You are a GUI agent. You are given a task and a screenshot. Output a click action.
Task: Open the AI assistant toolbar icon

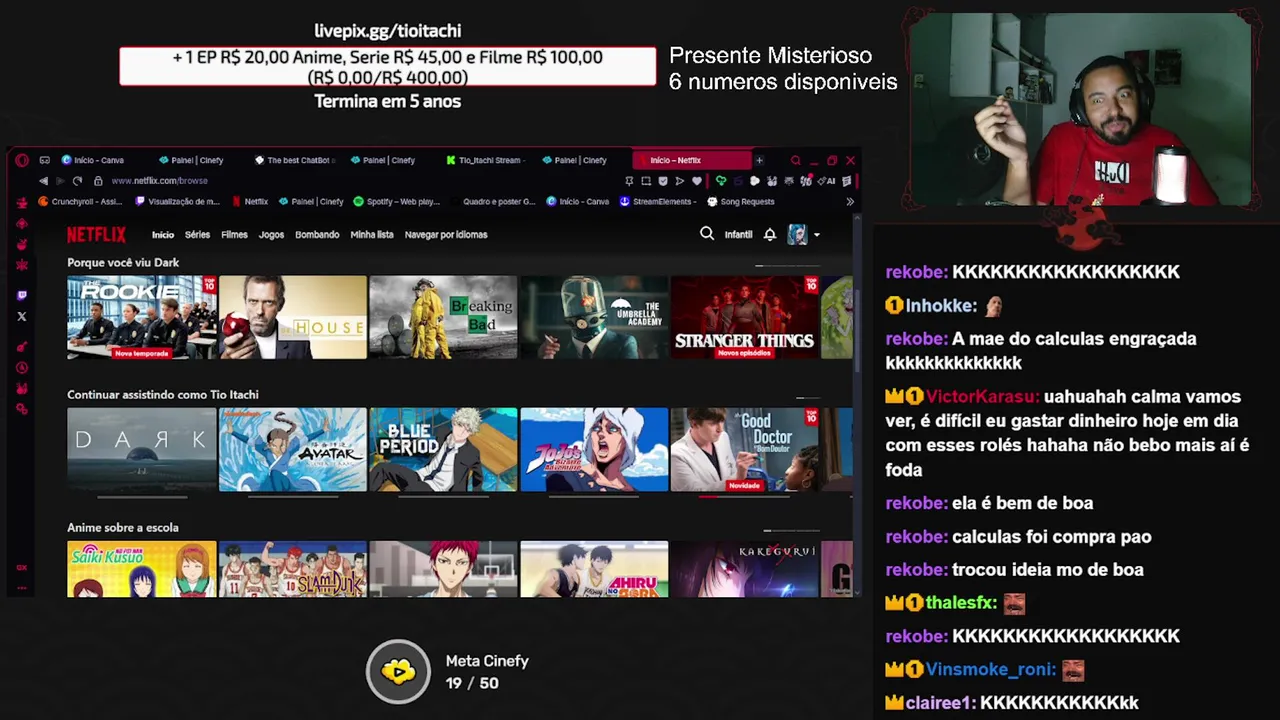point(827,181)
